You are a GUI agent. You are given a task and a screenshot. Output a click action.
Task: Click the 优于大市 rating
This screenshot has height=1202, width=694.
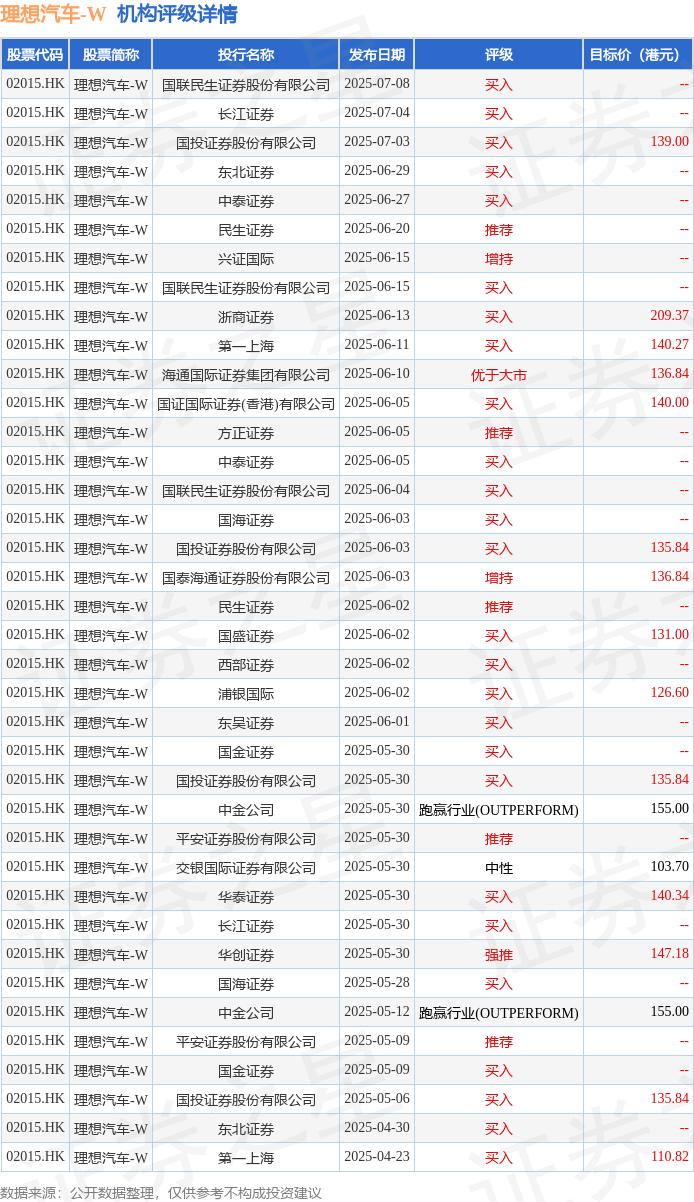coord(498,375)
